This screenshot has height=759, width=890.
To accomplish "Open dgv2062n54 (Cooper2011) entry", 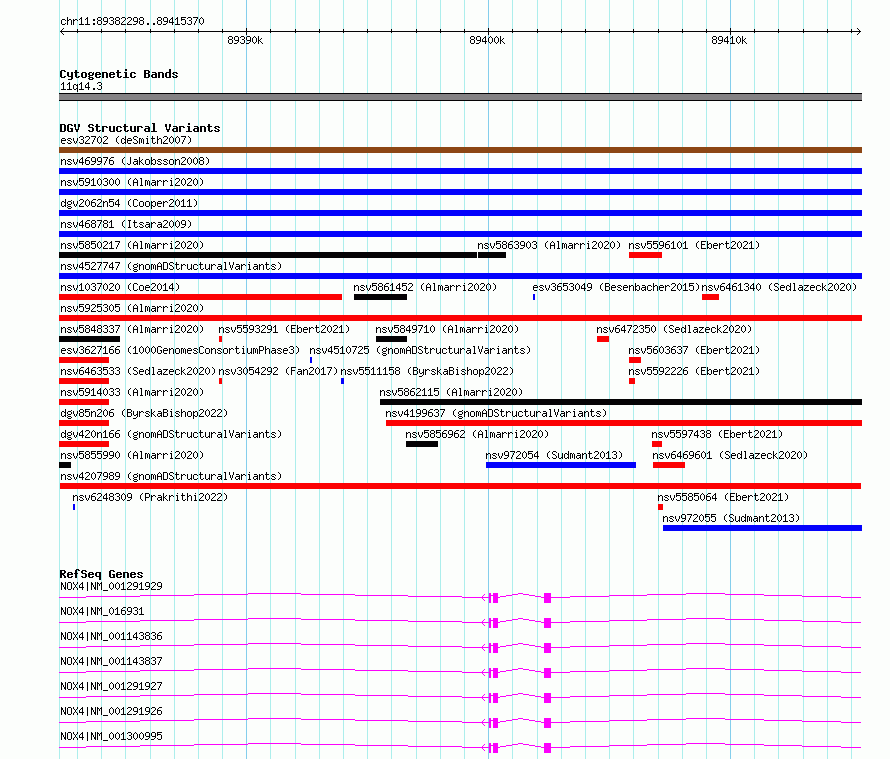I will coord(129,203).
